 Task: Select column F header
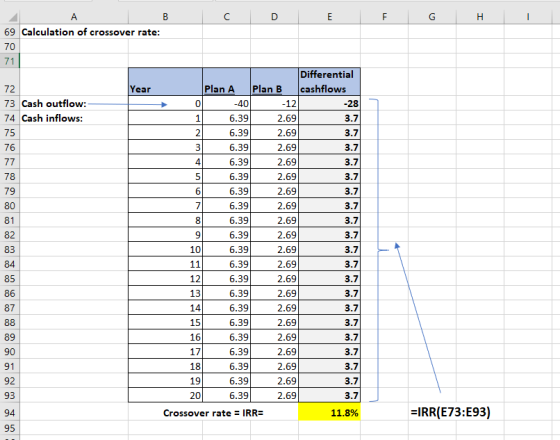[x=384, y=17]
